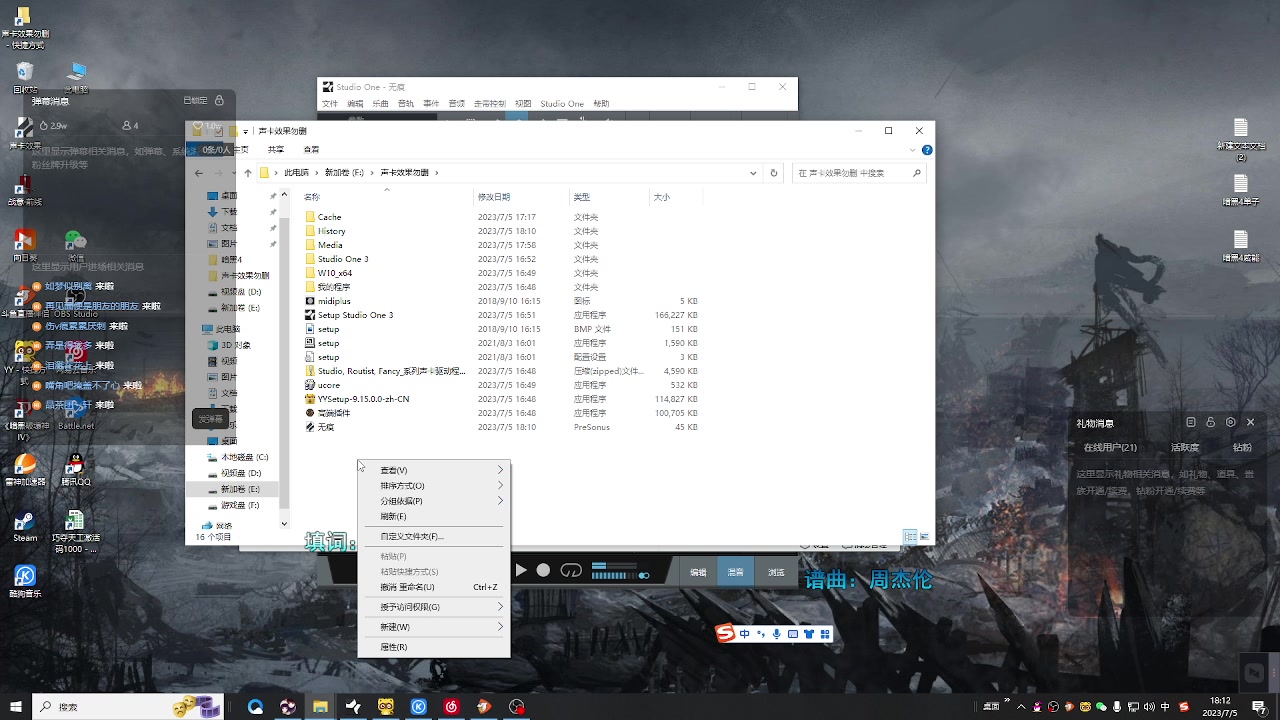The width and height of the screenshot is (1280, 720).
Task: Open the Steam desktop shortcut
Action: tap(25, 526)
